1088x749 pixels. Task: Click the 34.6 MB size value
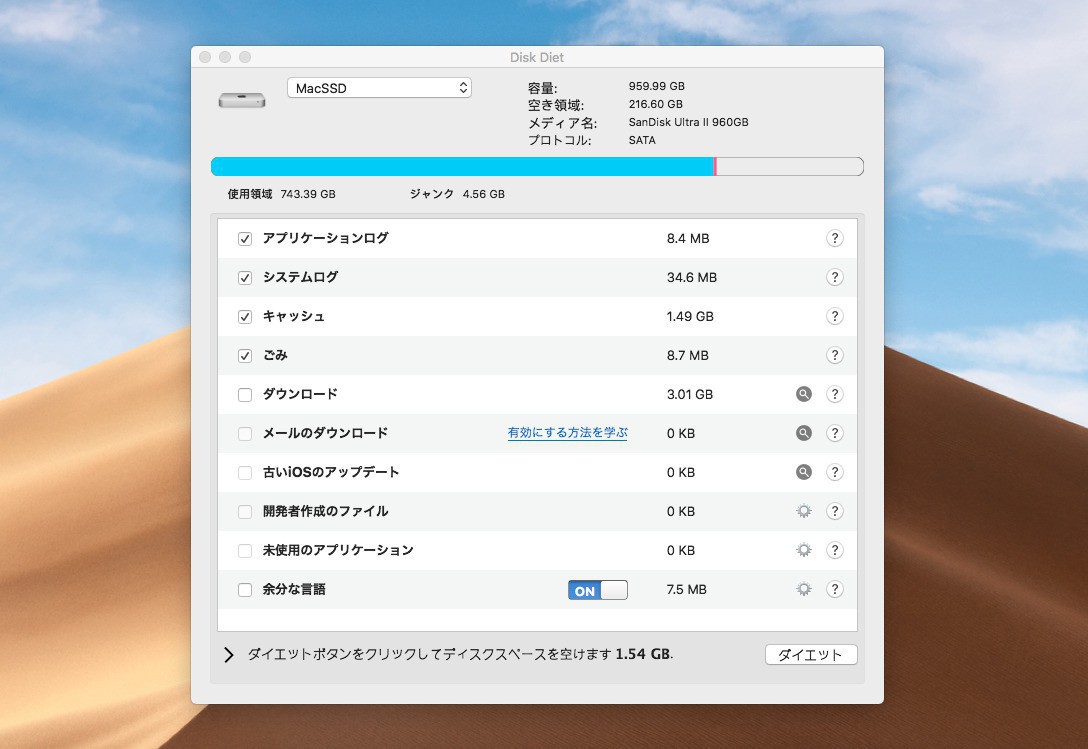(x=692, y=277)
